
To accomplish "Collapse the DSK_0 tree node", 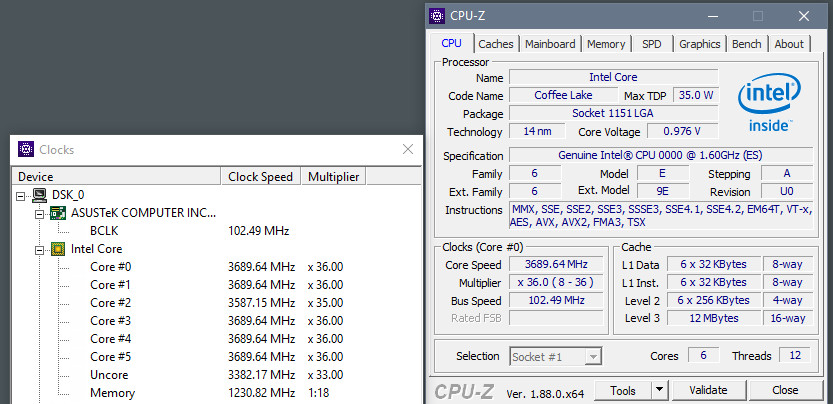I will pos(21,196).
